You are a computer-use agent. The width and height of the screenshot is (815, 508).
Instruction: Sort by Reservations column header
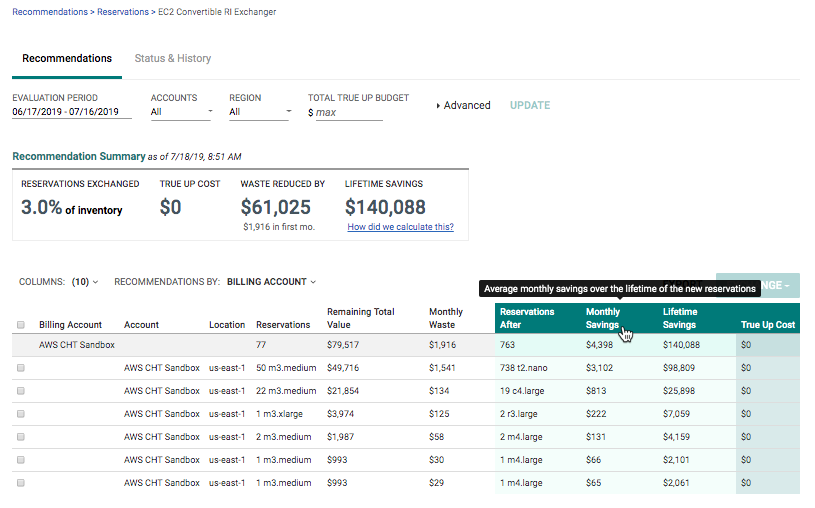(x=283, y=325)
